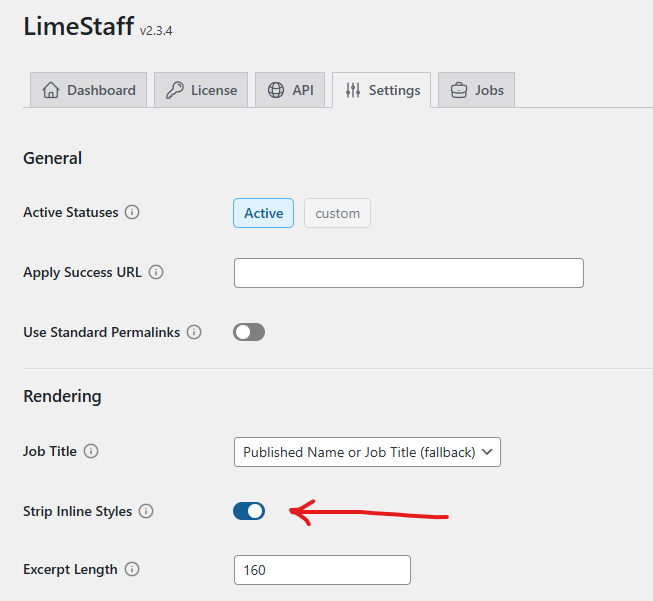Screen dimensions: 653x601
Task: Open the API tab
Action: 290,90
